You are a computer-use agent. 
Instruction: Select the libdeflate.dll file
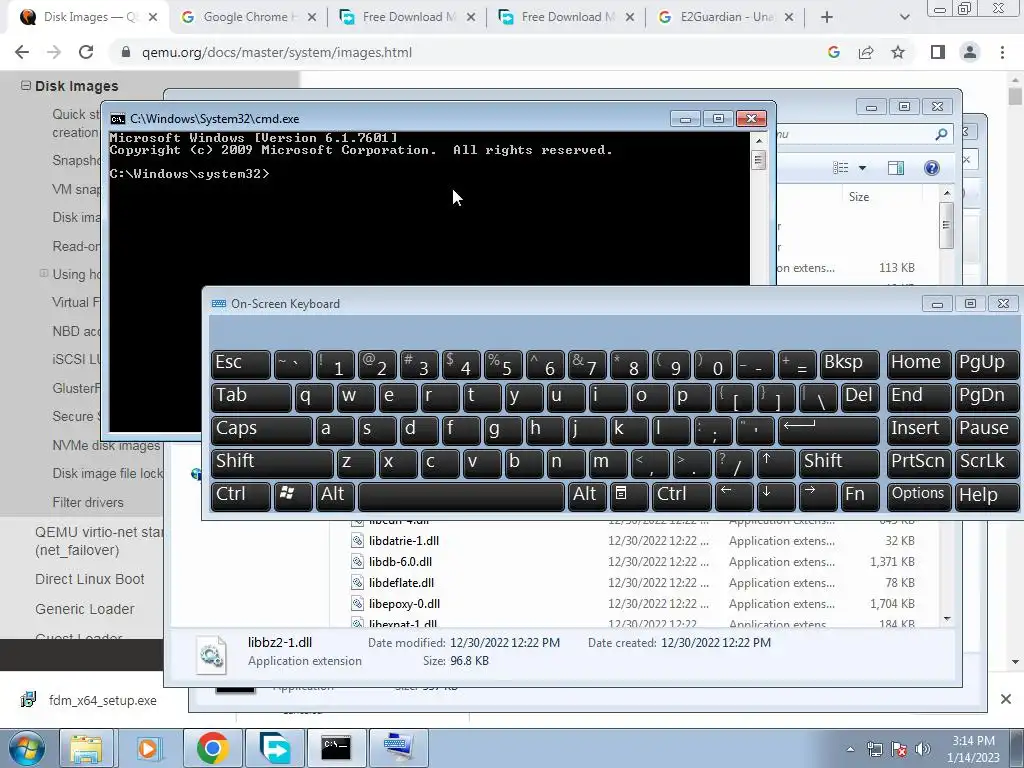(401, 583)
